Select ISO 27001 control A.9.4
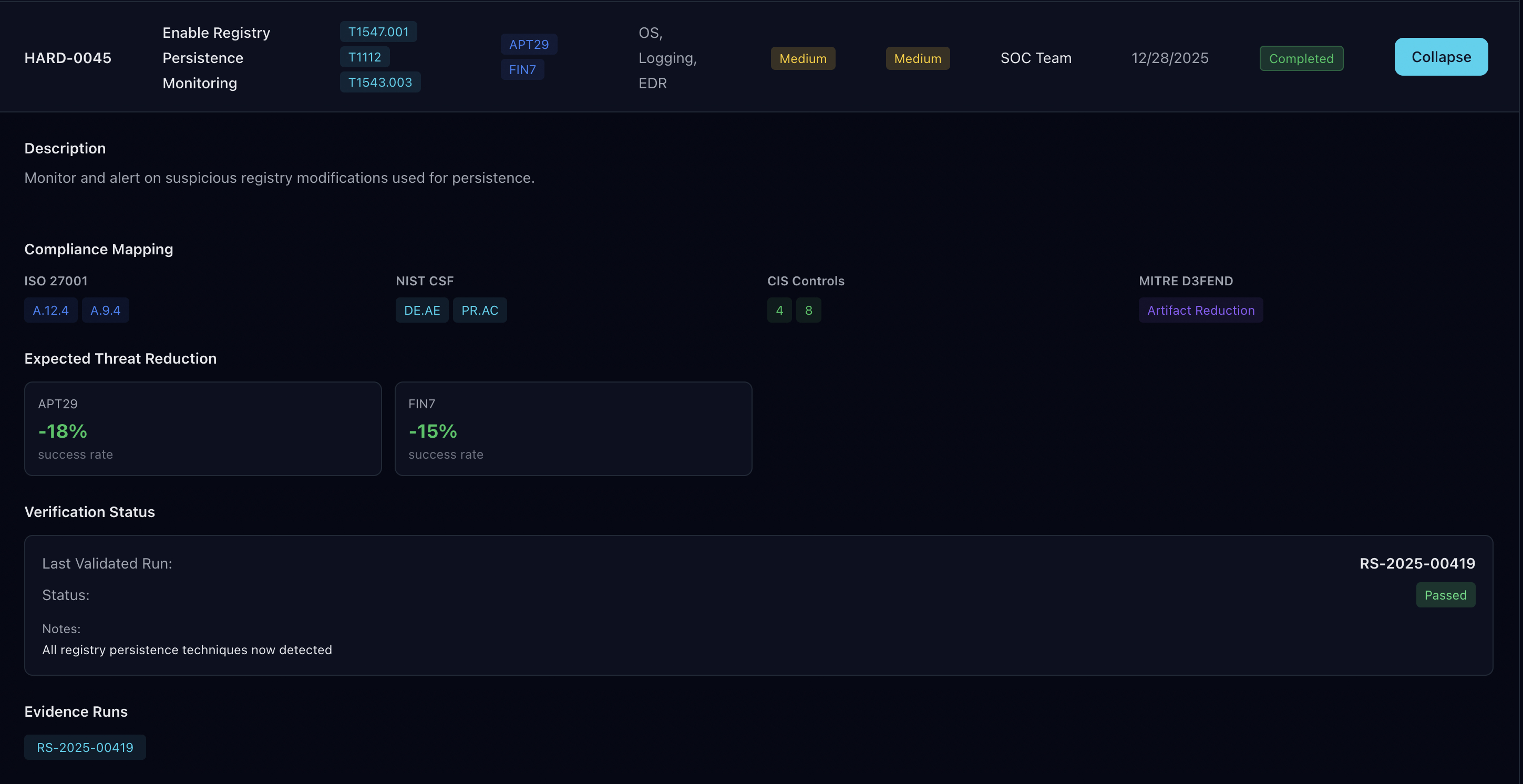Viewport: 1523px width, 784px height. tap(105, 310)
